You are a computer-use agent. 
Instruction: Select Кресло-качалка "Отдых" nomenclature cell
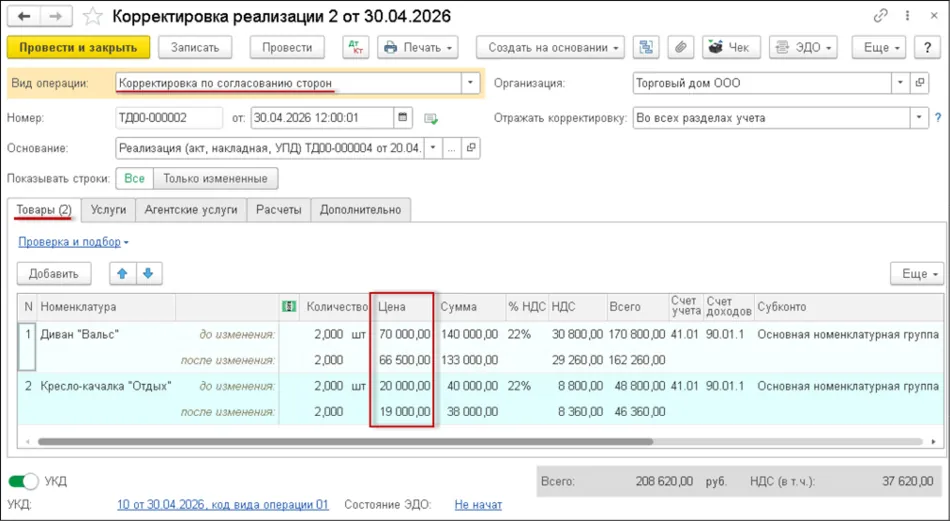pyautogui.click(x=106, y=386)
